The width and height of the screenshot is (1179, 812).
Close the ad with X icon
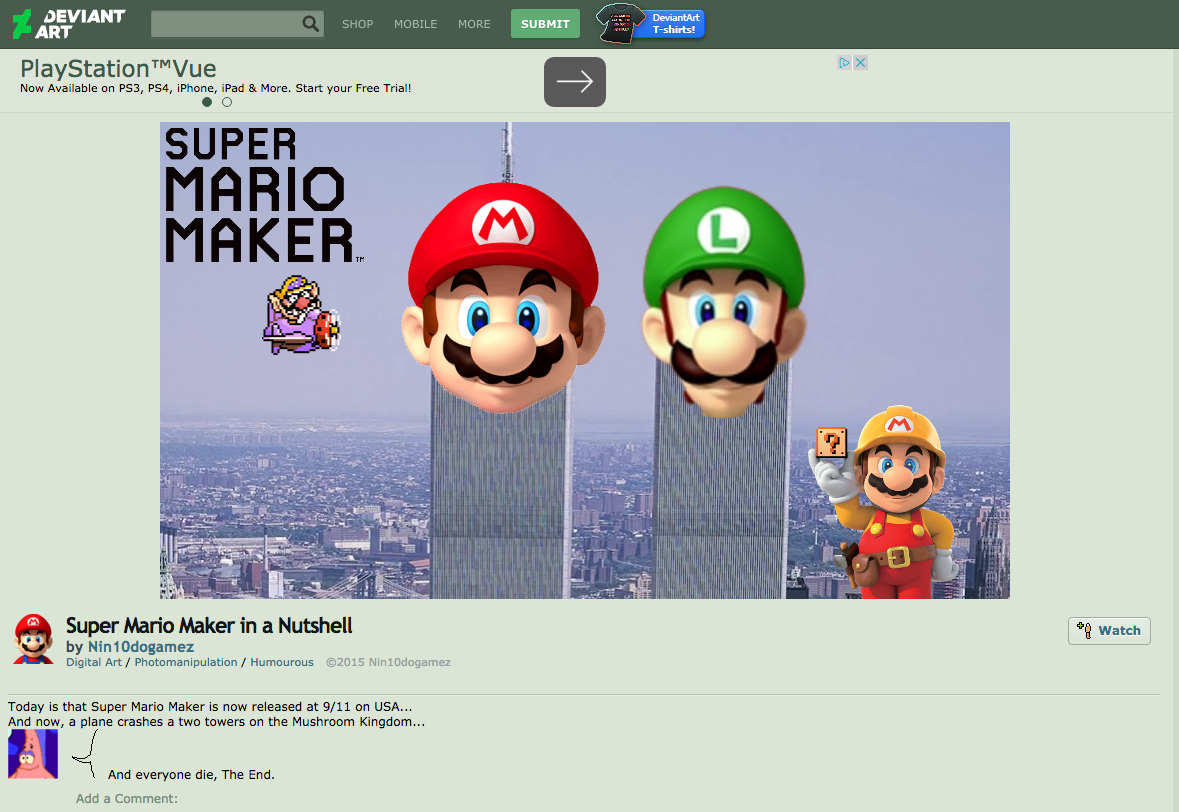[x=861, y=62]
